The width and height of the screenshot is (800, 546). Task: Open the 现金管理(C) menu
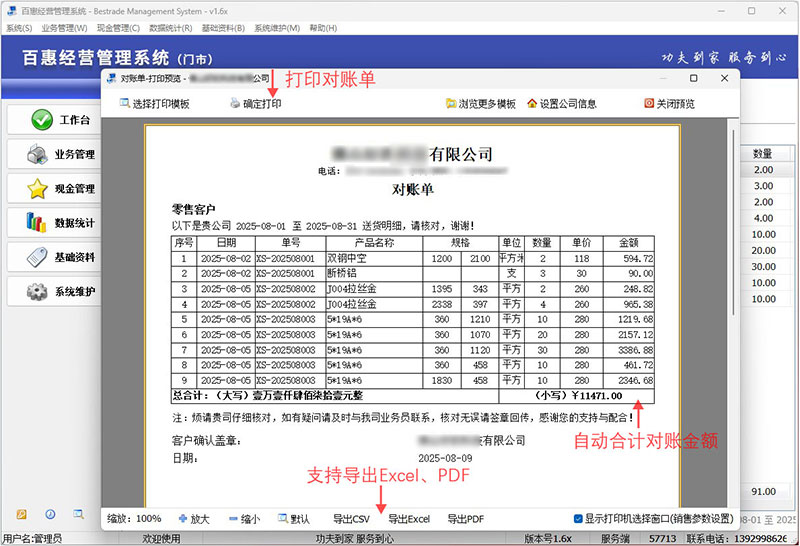118,28
